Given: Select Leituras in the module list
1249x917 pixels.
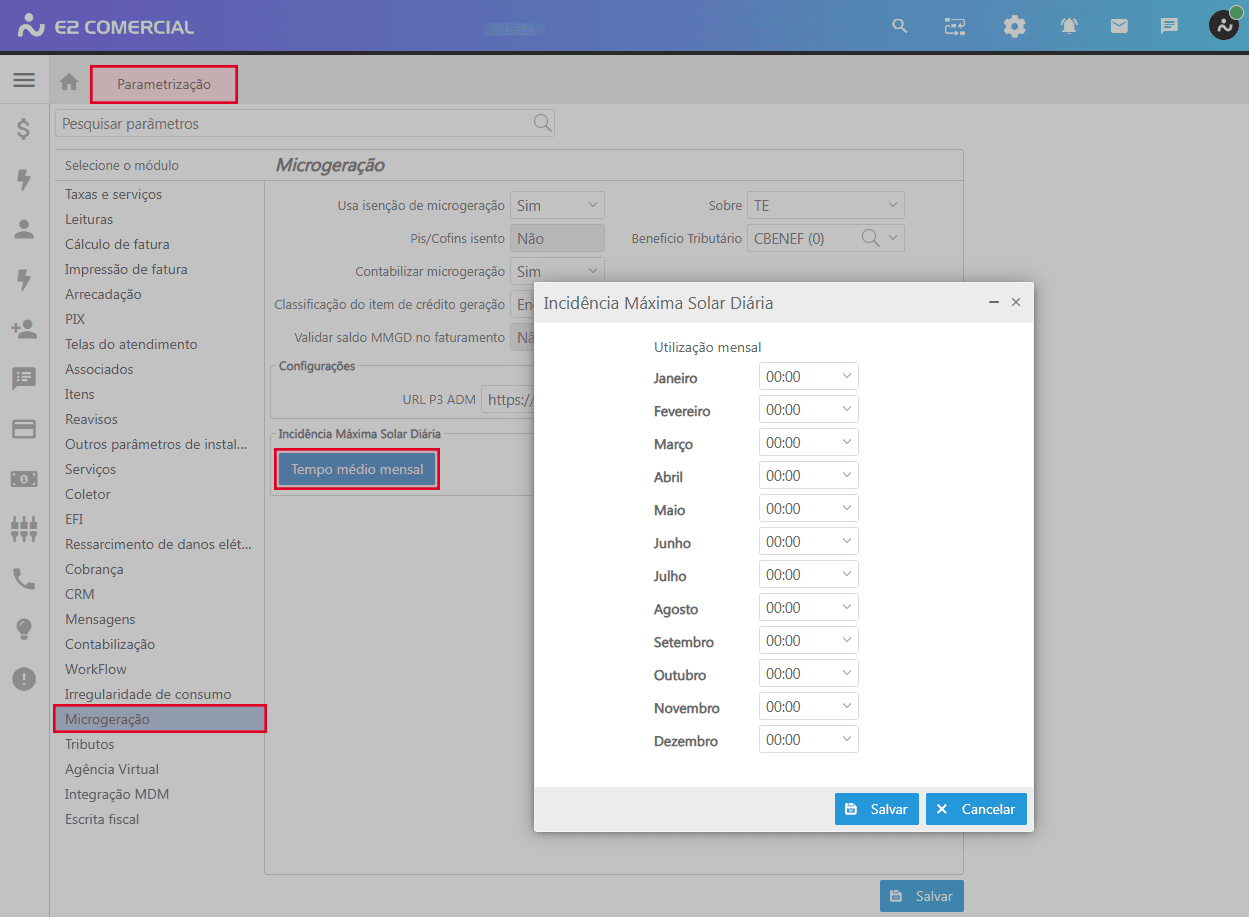Looking at the screenshot, I should pyautogui.click(x=89, y=219).
